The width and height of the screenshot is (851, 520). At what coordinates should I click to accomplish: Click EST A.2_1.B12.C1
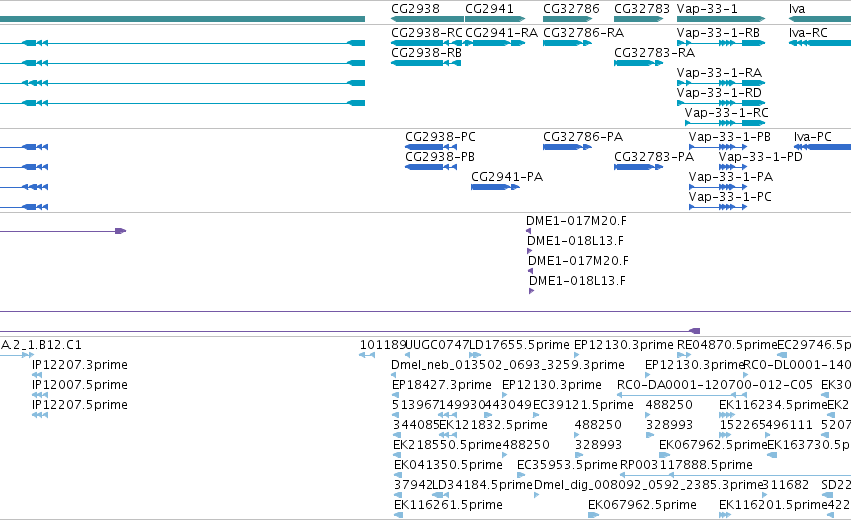click(41, 345)
